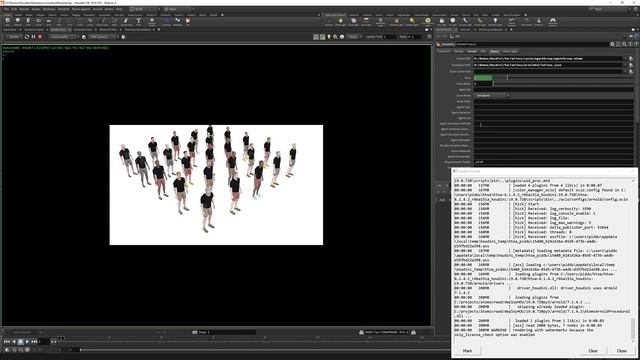
Task: Open render view help icon
Action: click(x=429, y=37)
